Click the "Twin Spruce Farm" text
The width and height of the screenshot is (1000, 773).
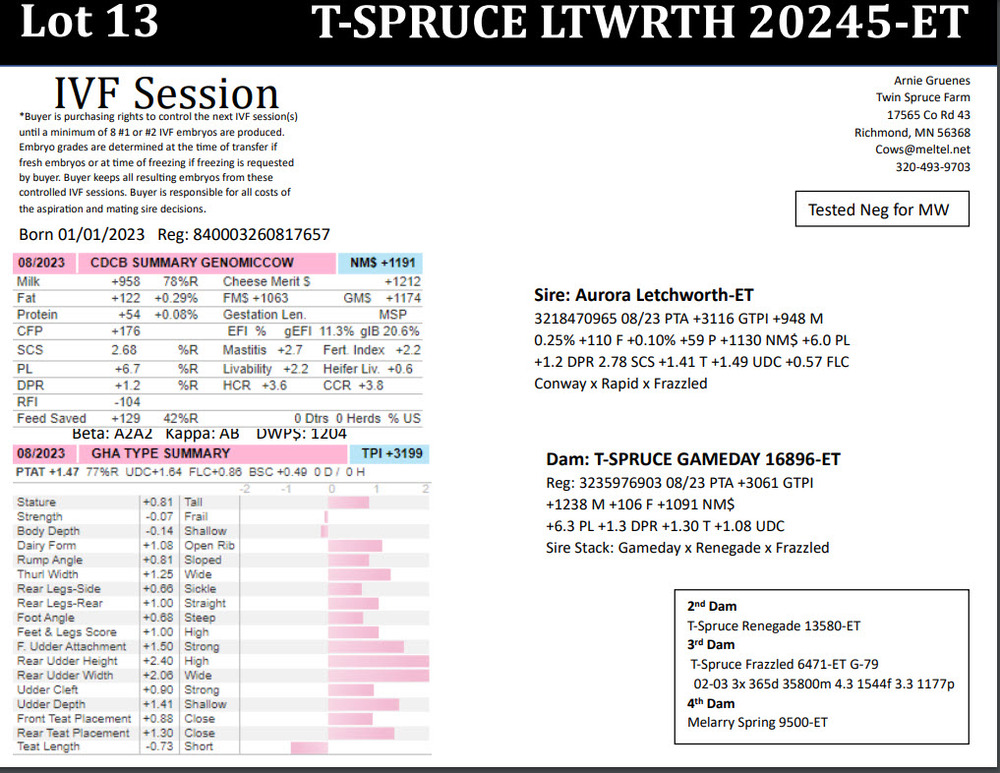click(x=923, y=98)
